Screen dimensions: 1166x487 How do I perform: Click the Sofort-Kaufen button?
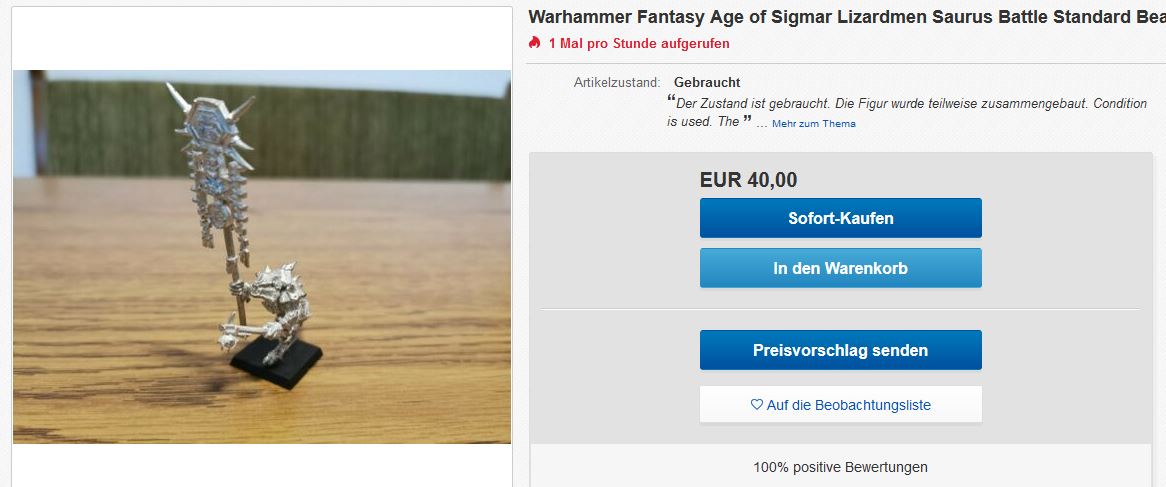(x=840, y=218)
